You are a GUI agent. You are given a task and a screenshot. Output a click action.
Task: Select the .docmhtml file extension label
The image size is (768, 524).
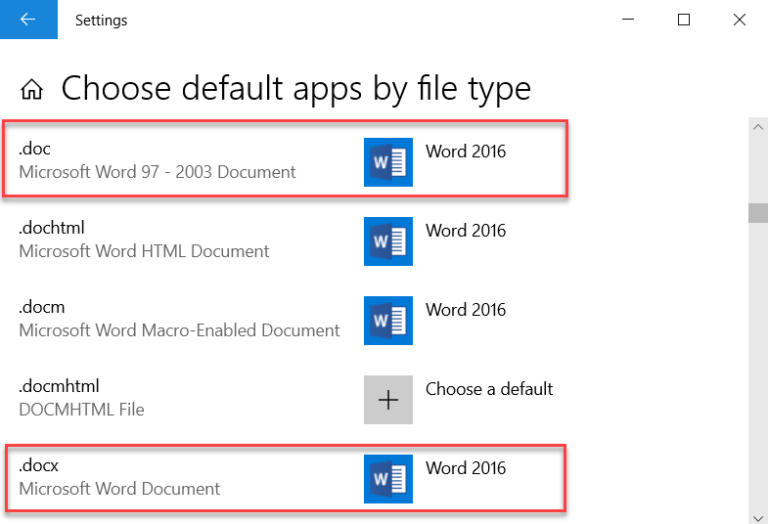[x=59, y=386]
